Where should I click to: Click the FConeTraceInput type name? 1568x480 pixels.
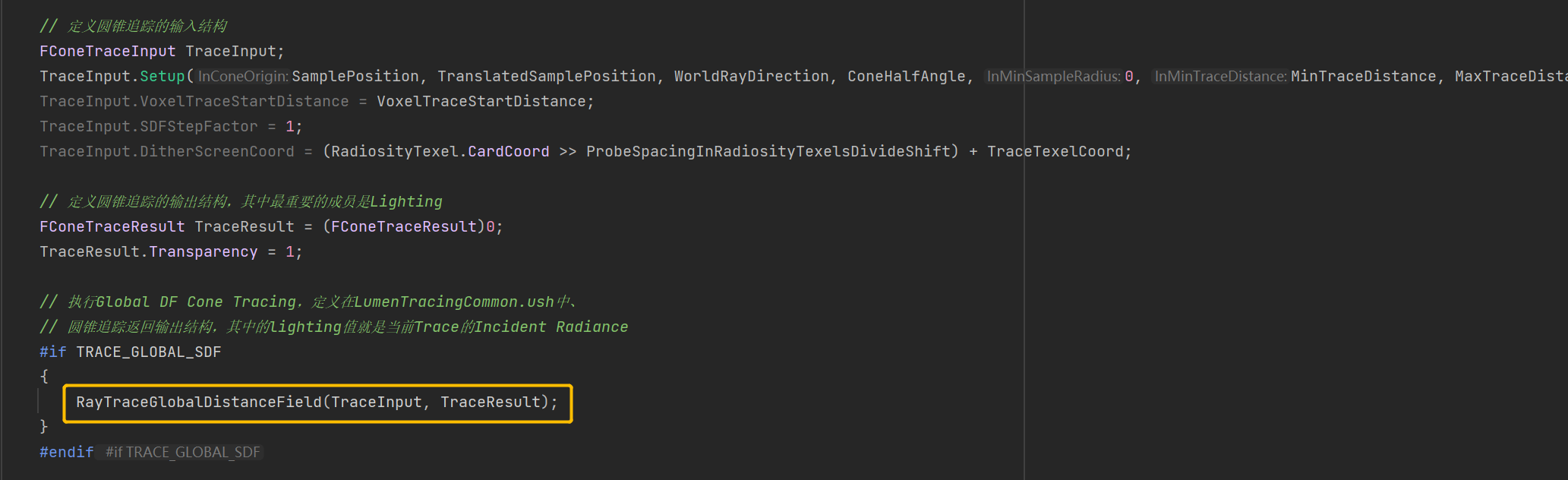(107, 51)
